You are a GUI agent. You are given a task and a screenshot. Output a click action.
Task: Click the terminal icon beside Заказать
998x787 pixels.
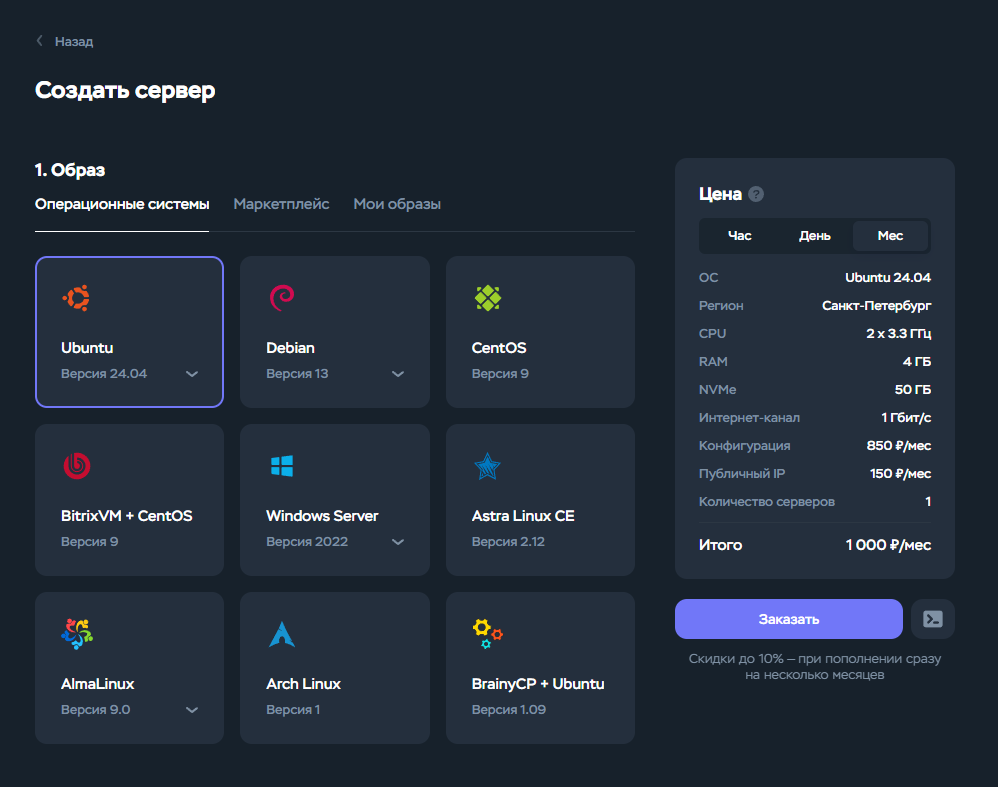933,619
